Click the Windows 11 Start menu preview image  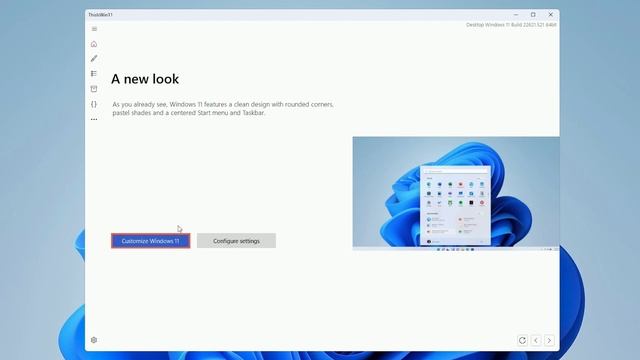(456, 193)
